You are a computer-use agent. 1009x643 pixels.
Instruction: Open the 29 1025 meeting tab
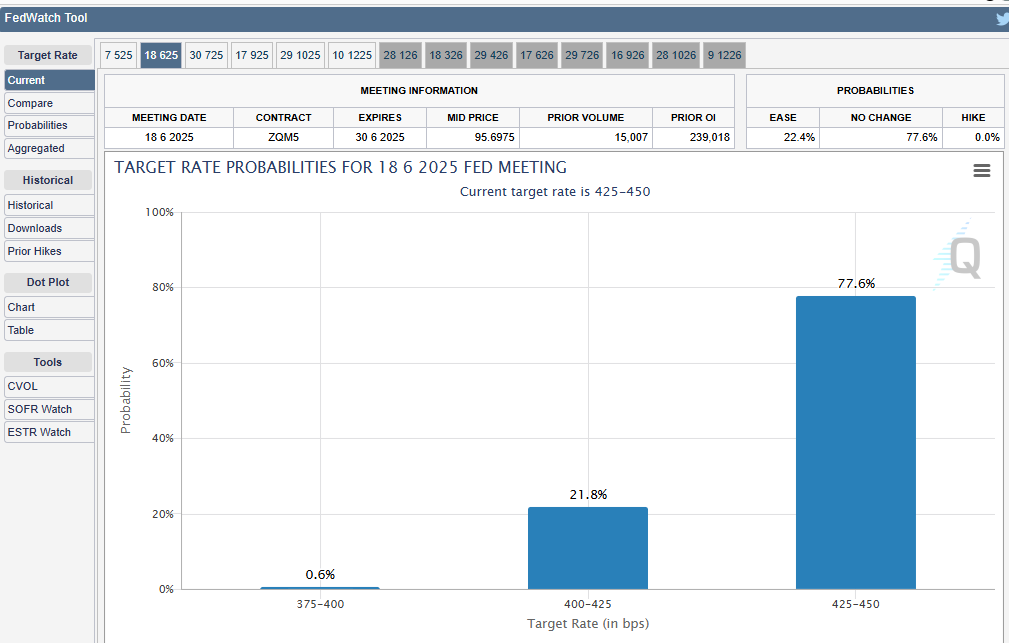(300, 55)
